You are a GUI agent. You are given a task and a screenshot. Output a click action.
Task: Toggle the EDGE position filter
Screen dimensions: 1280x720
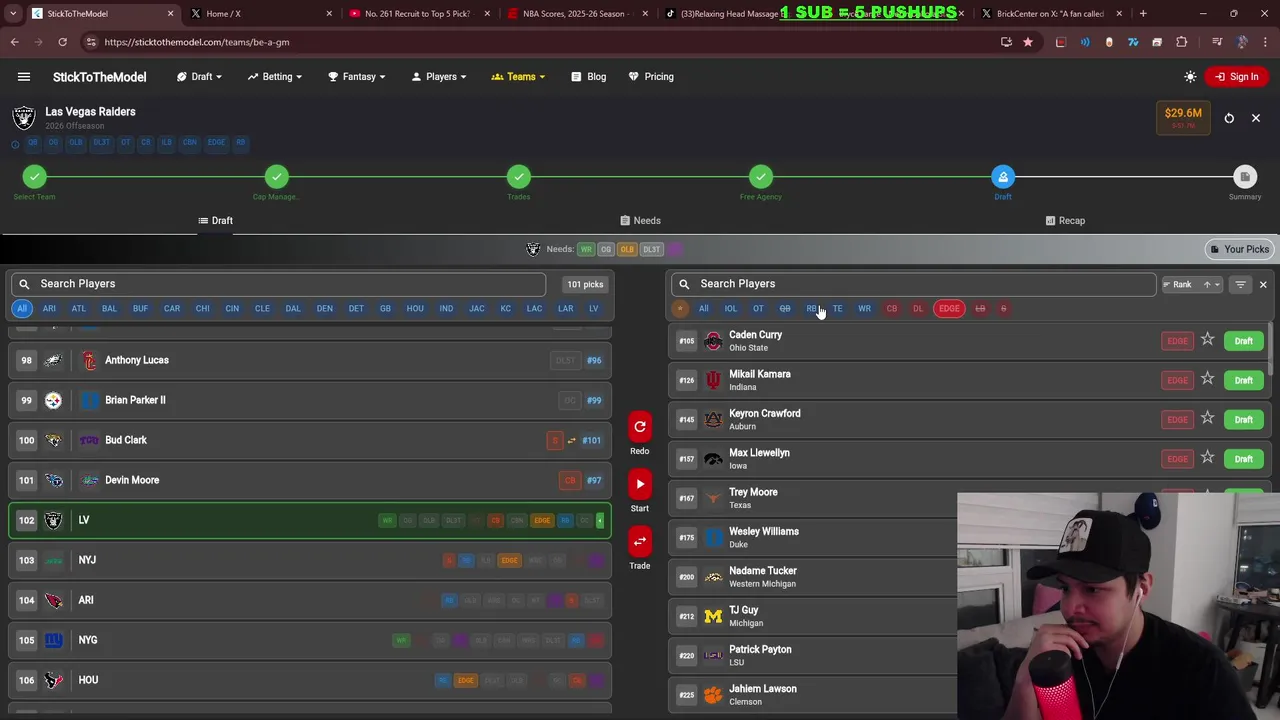948,308
